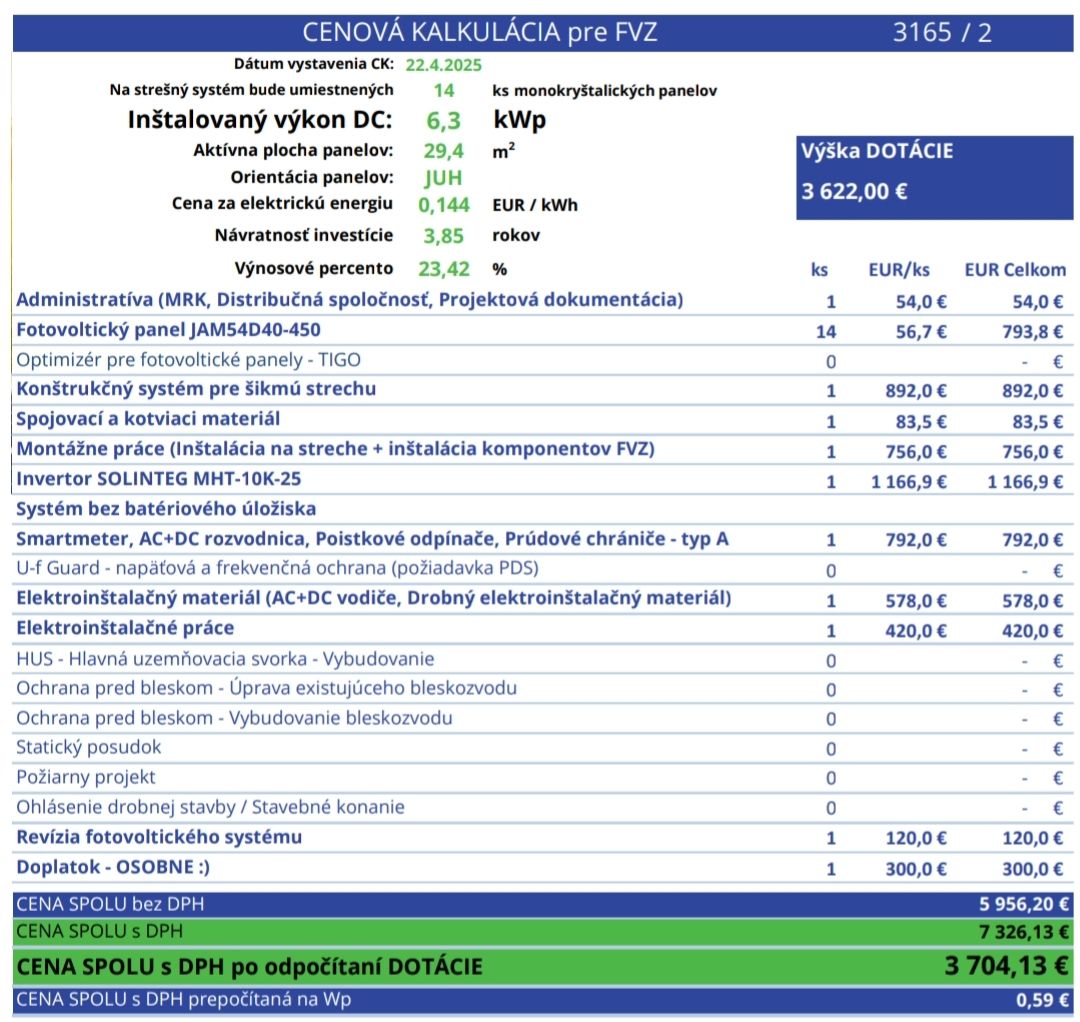The image size is (1080, 1022).
Task: Select the Požiarny projekt row label
Action: [x=86, y=777]
